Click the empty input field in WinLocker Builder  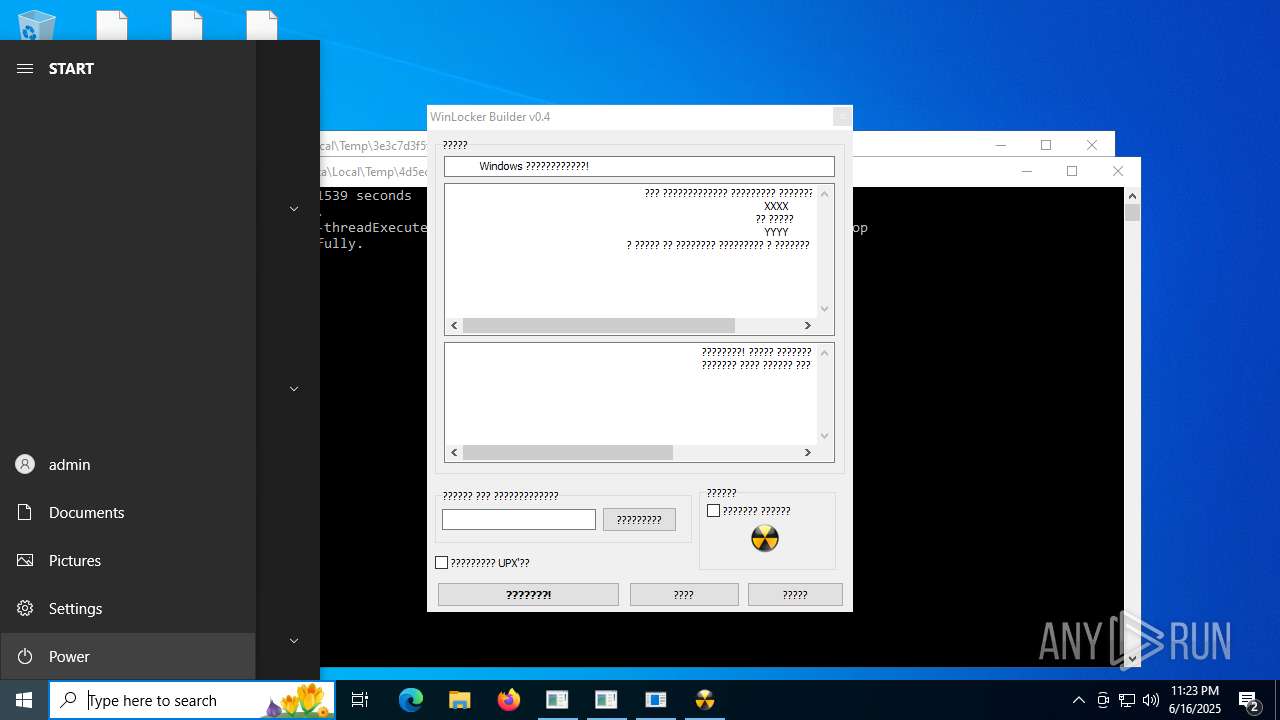519,520
